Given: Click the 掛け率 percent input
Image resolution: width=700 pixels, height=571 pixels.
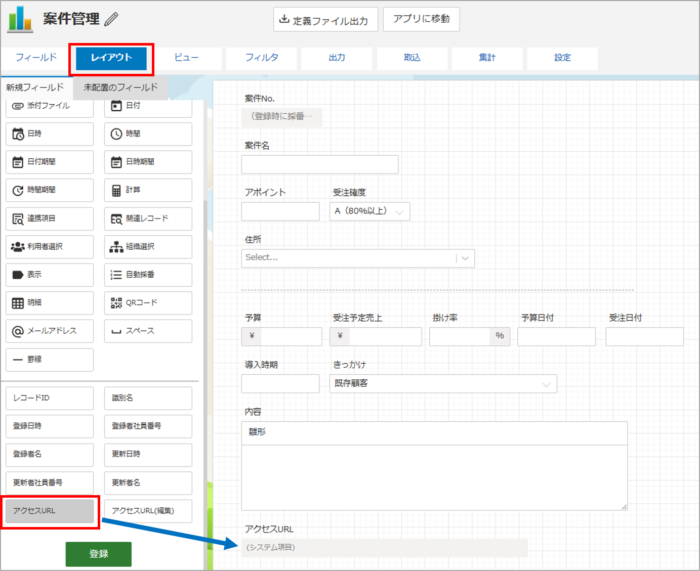Looking at the screenshot, I should tap(470, 337).
